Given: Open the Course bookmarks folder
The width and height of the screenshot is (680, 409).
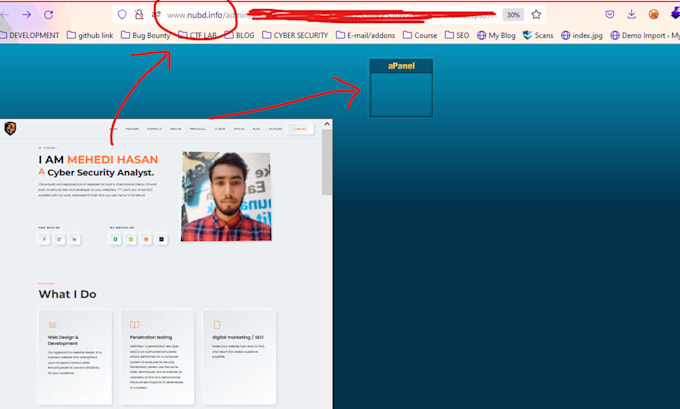Looking at the screenshot, I should [x=420, y=36].
